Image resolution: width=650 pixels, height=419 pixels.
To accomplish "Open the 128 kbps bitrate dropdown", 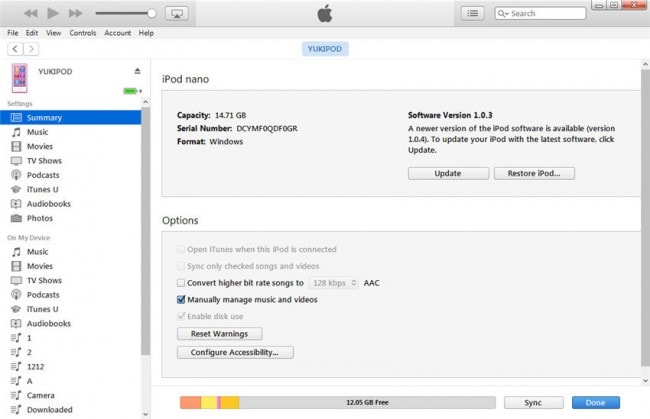I will (x=334, y=283).
